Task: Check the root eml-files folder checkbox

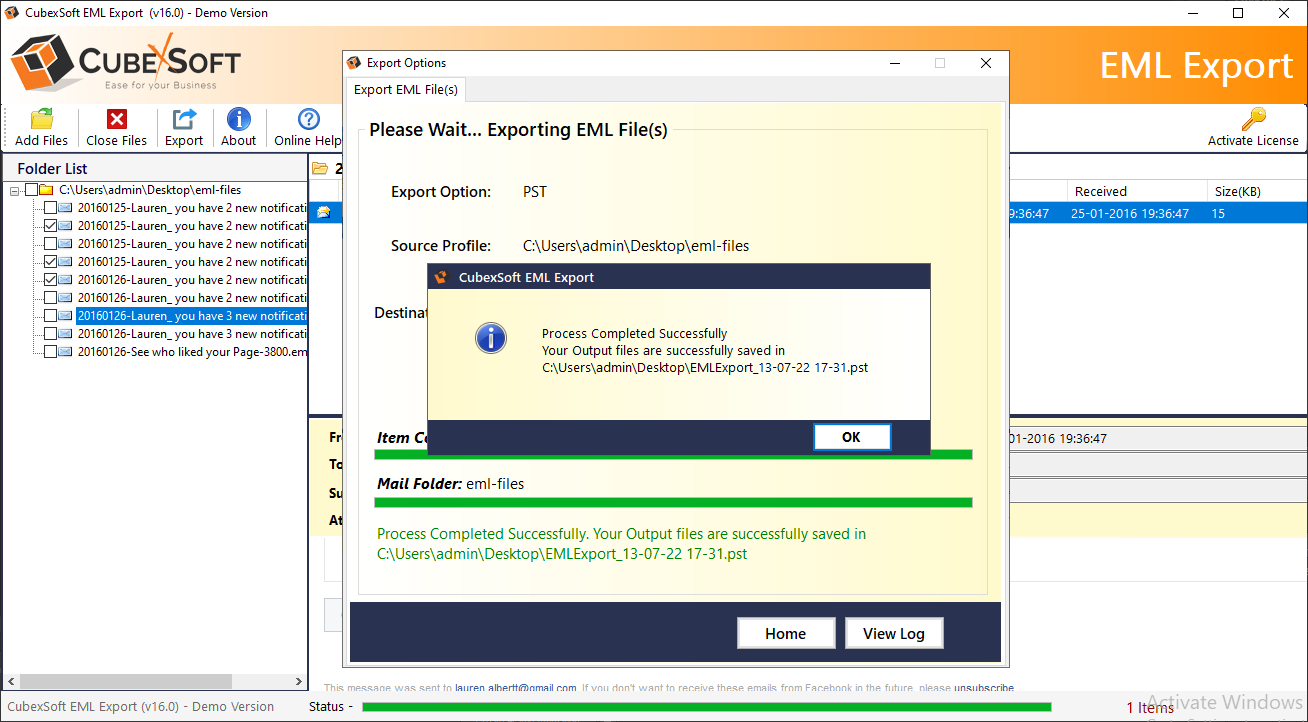Action: (x=32, y=190)
